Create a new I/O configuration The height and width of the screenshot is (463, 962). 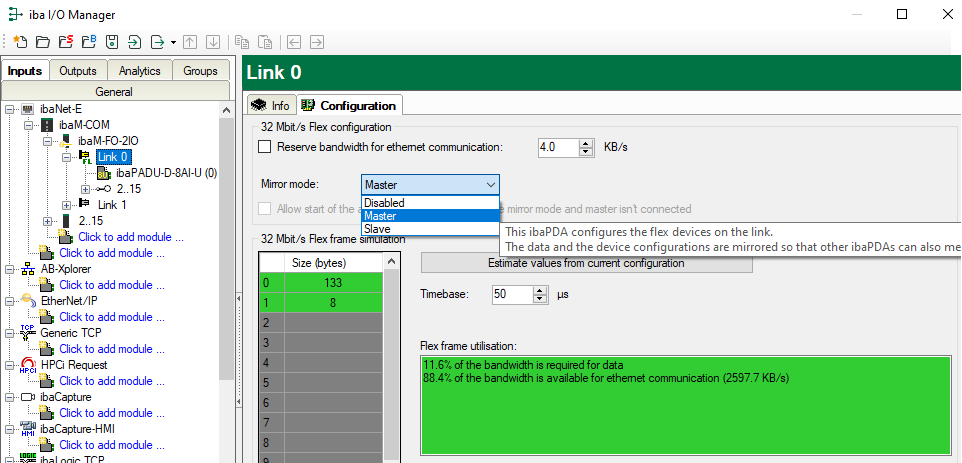[20, 42]
